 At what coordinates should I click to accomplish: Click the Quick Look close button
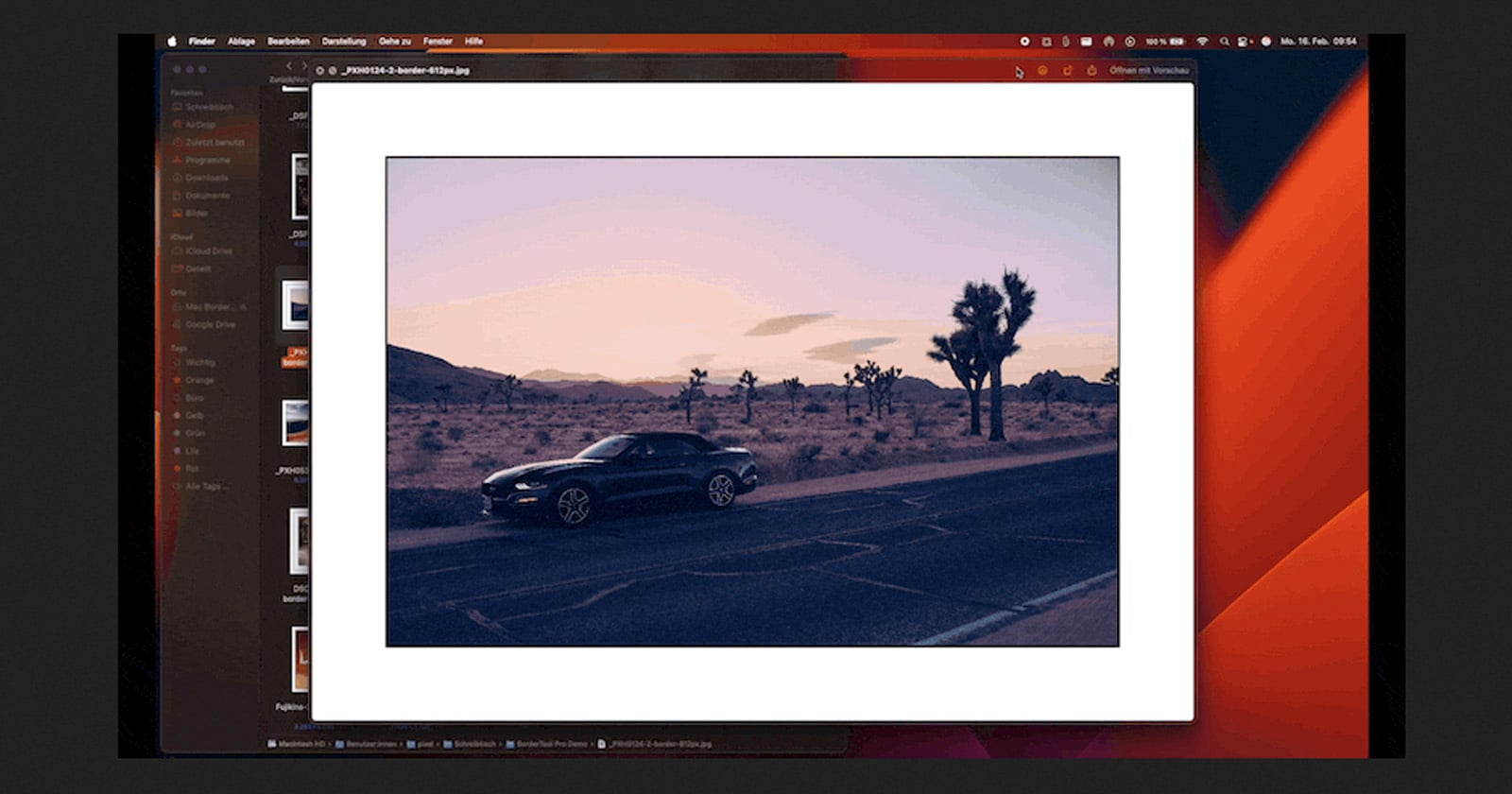coord(319,71)
